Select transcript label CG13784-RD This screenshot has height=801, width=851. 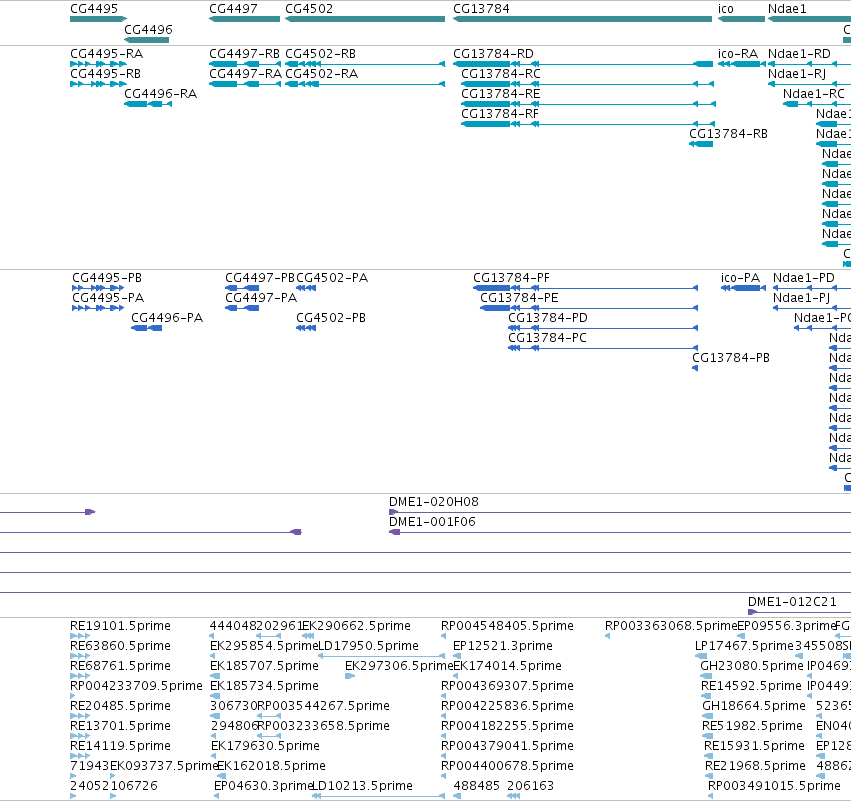(493, 54)
